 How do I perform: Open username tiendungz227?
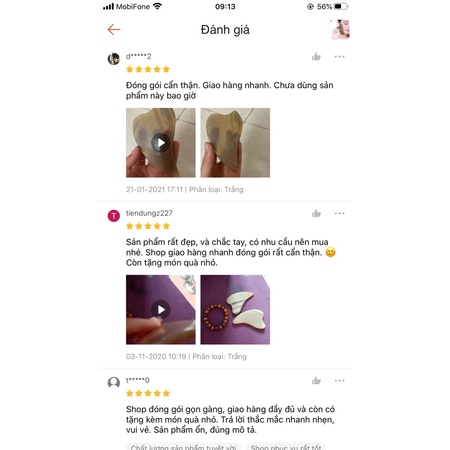(x=149, y=213)
